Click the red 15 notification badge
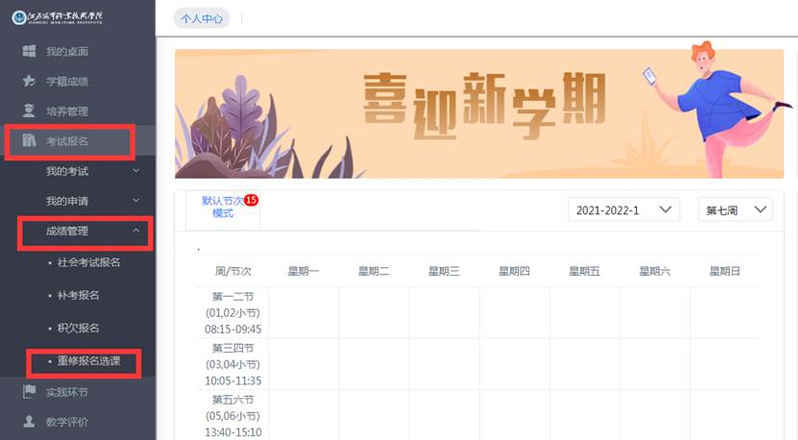 pyautogui.click(x=251, y=200)
